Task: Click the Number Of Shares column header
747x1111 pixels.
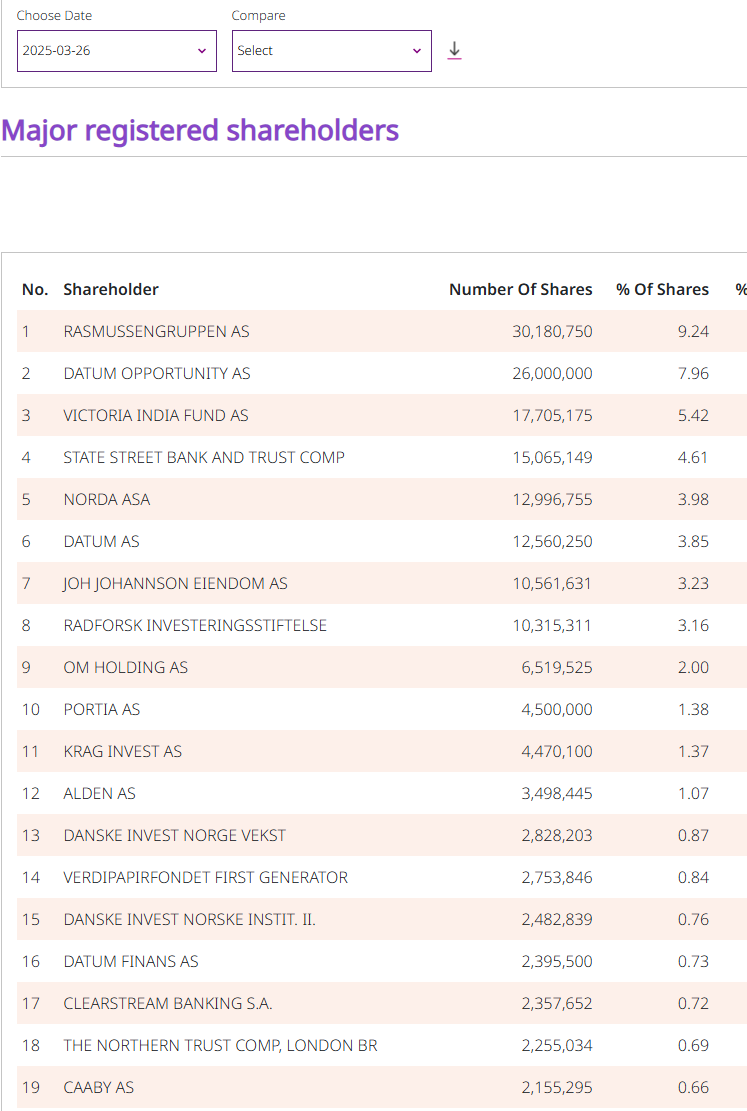Action: [x=521, y=289]
